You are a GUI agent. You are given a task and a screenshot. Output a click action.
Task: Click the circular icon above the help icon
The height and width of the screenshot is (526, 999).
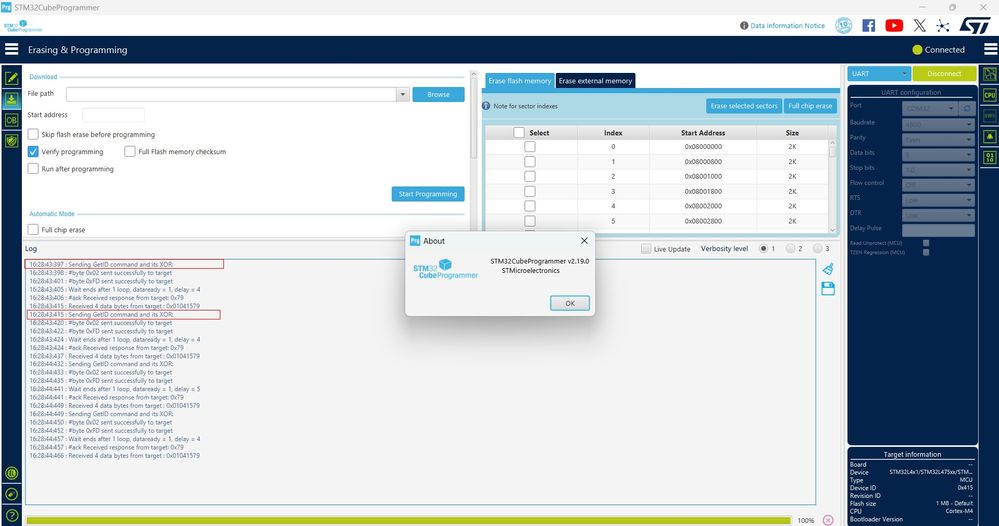11,494
